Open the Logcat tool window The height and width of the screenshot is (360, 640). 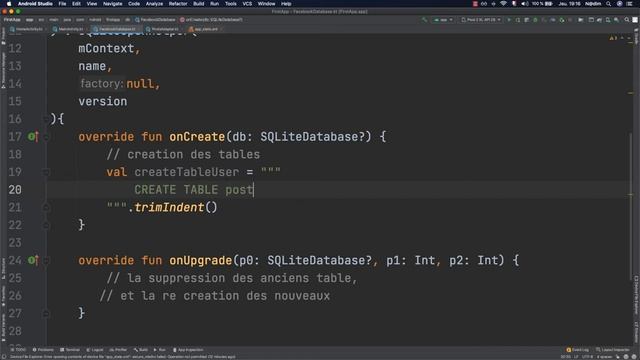pyautogui.click(x=95, y=350)
